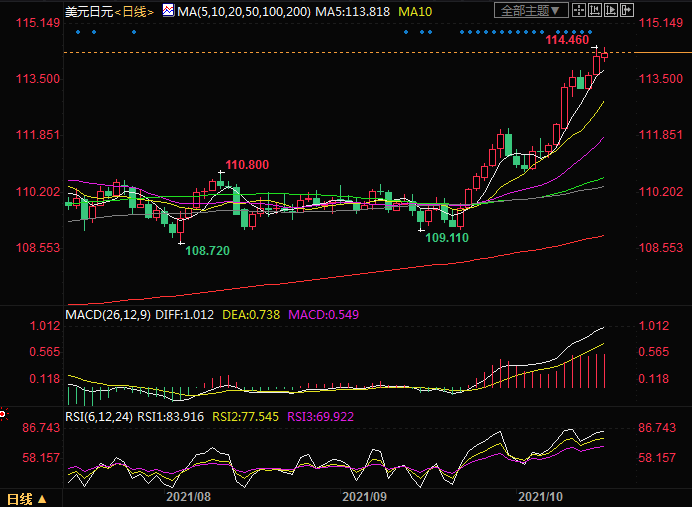Select the 日线 tab at bottom left

(x=18, y=497)
